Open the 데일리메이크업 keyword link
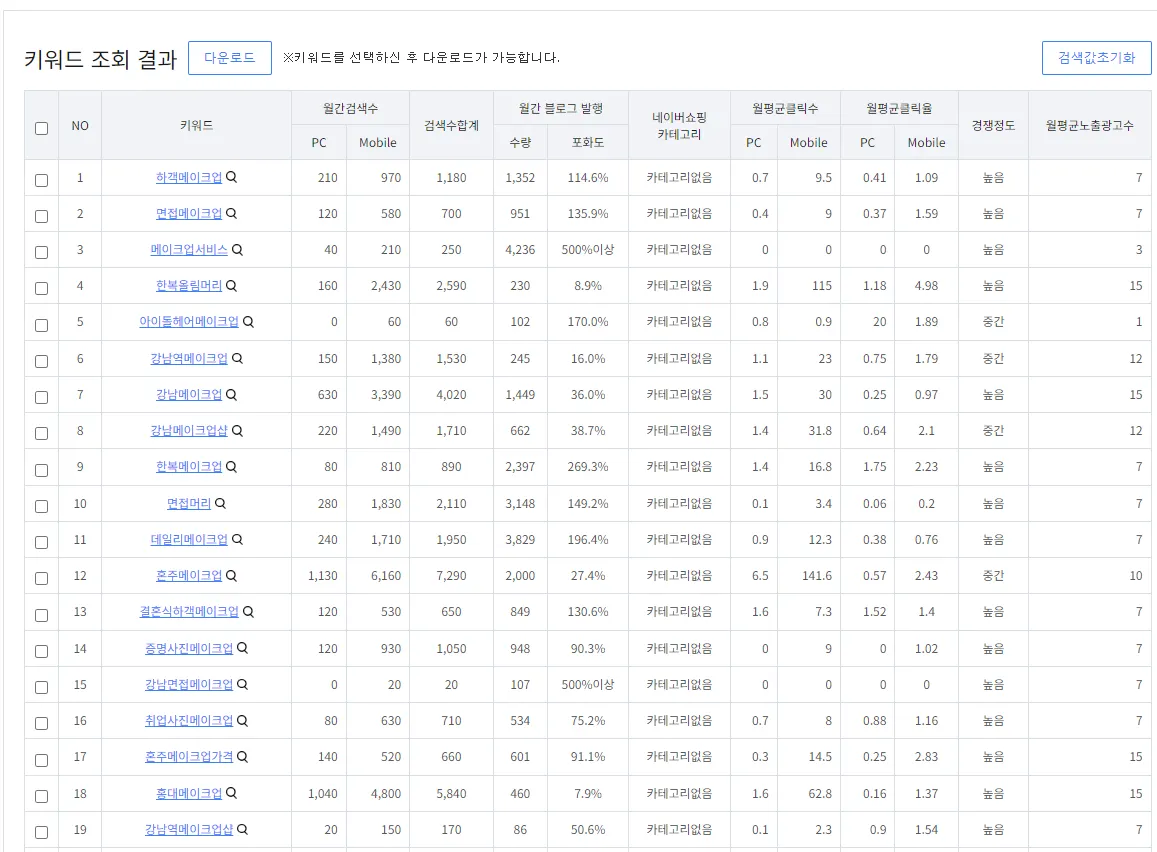1157x852 pixels. point(189,540)
